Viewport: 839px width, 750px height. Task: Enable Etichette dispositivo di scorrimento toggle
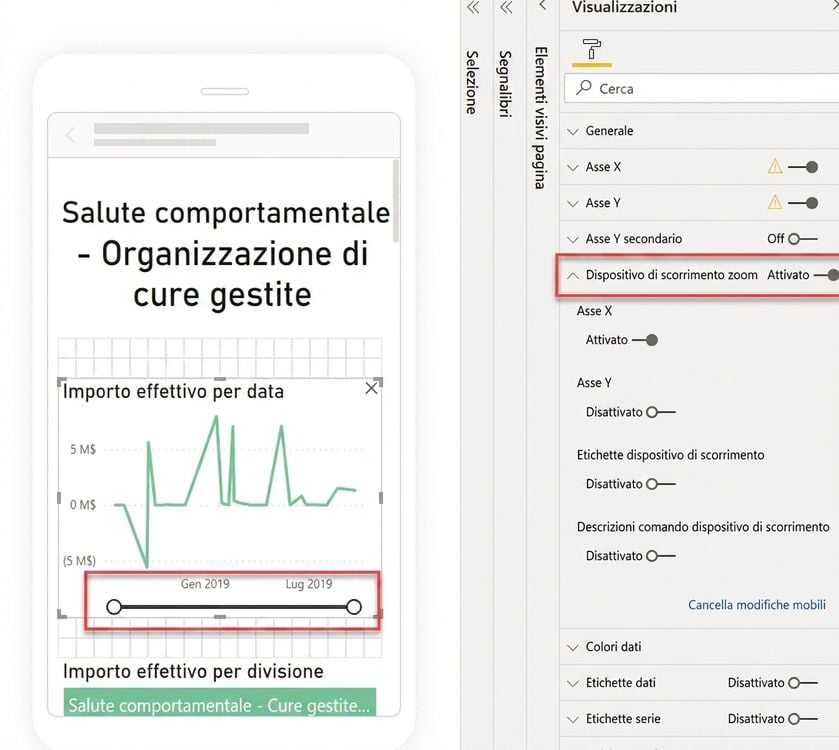coord(661,484)
